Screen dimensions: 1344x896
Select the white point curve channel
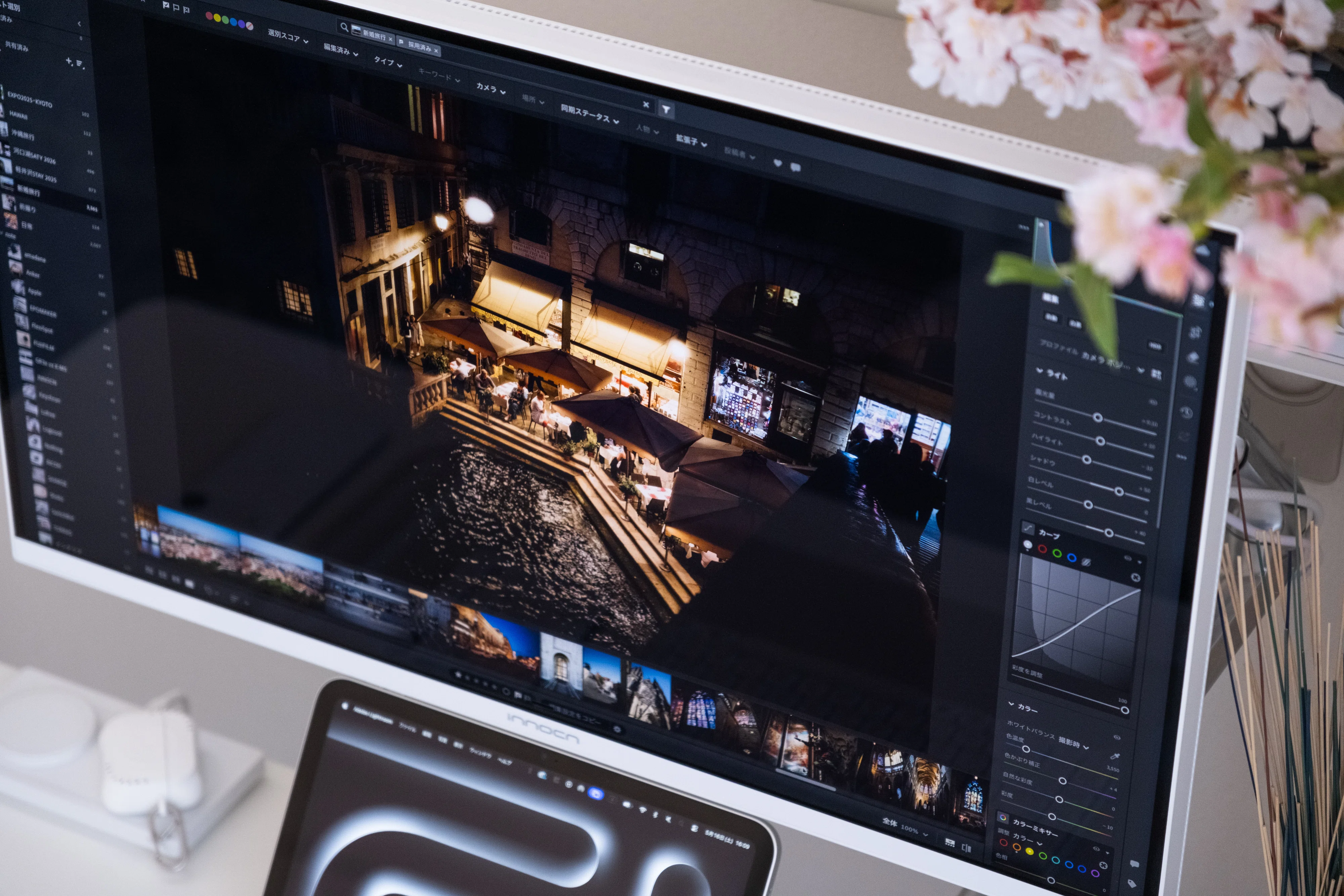click(1028, 545)
